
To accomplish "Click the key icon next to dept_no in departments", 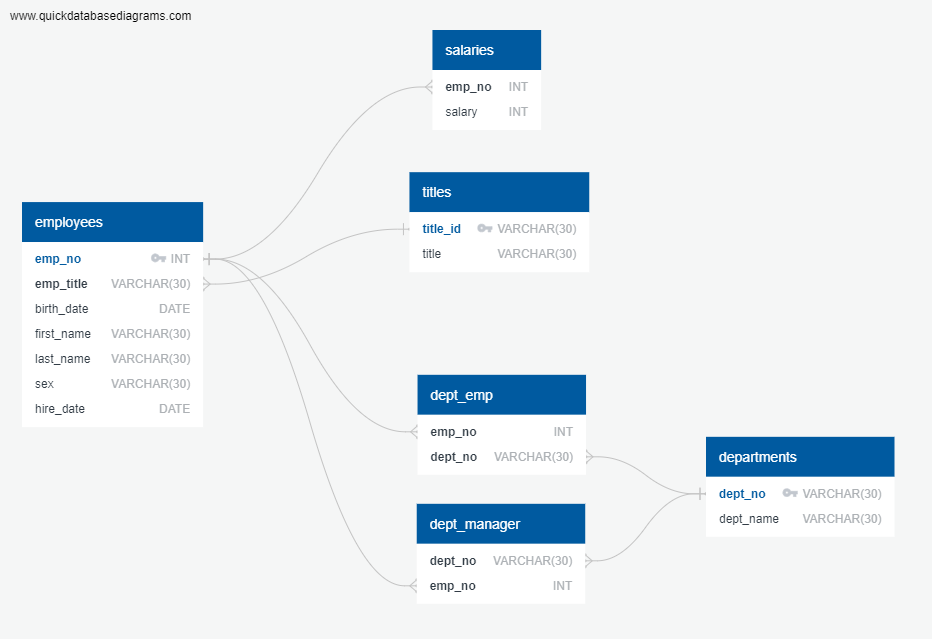I will click(791, 493).
